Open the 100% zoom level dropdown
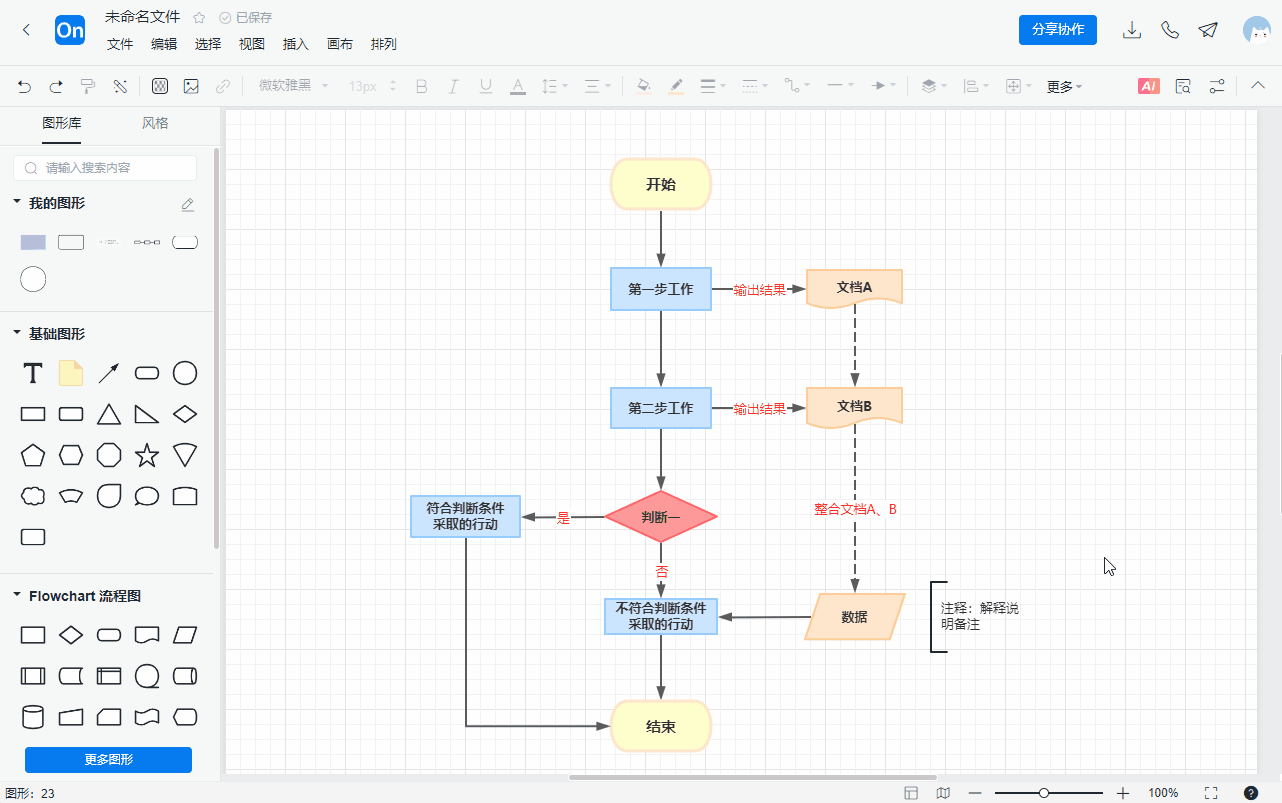 [x=1163, y=793]
